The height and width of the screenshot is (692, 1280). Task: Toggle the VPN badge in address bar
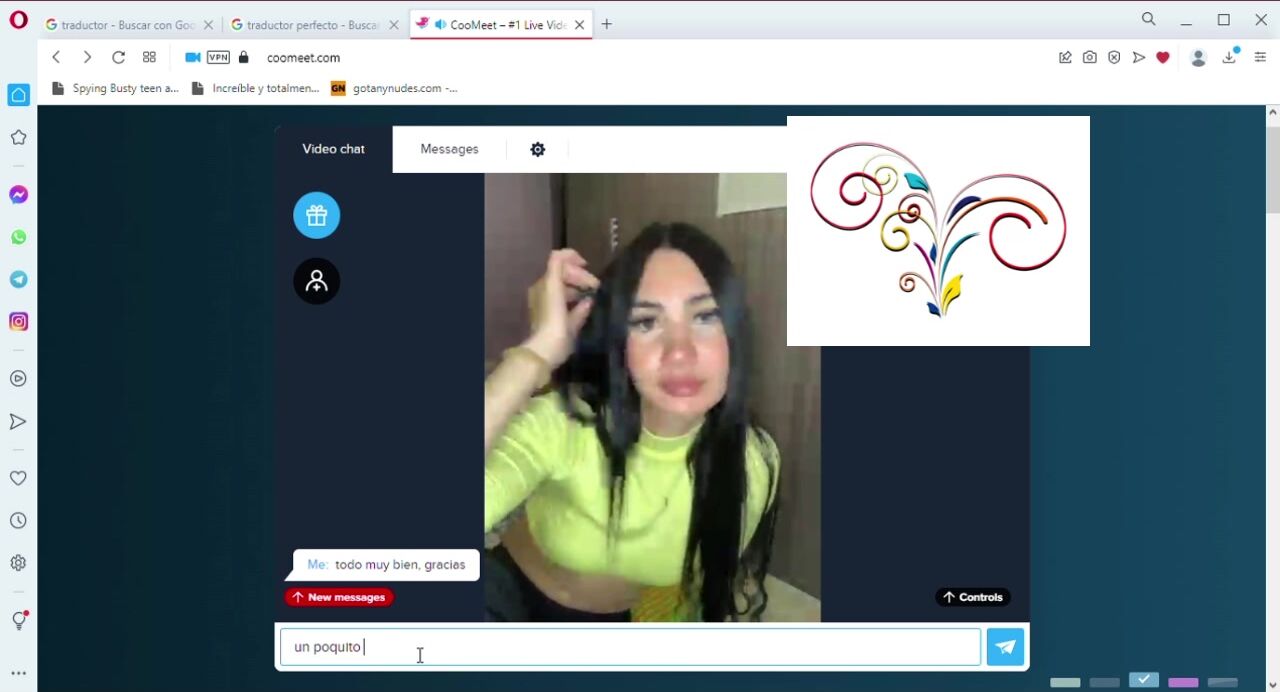tap(218, 57)
